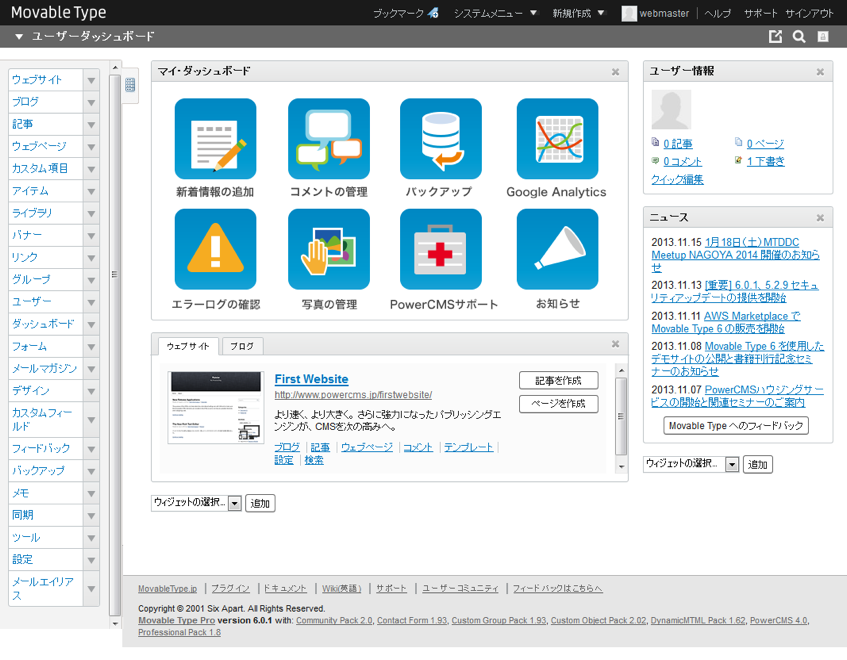Screen dimensions: 847x660
Task: Expand the 記事 sidebar menu arrow
Action: tap(91, 124)
